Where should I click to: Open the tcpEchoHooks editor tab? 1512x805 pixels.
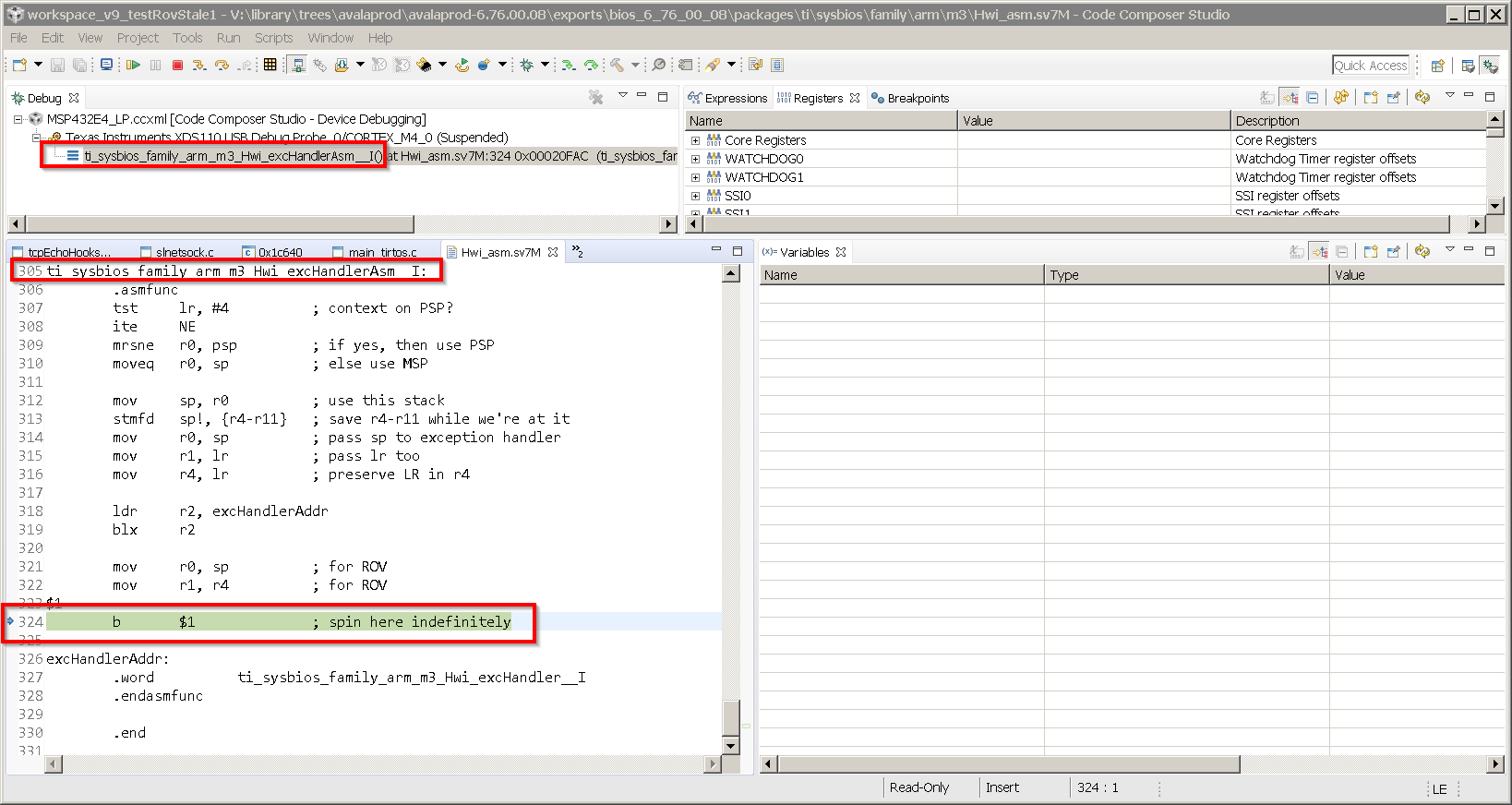click(x=61, y=252)
